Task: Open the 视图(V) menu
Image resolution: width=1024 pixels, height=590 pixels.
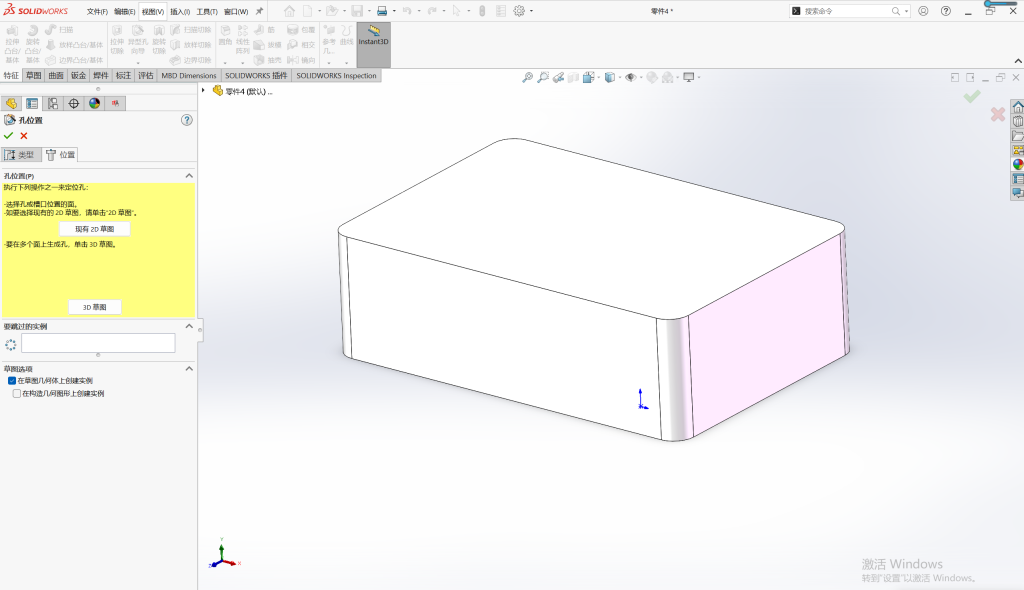Action: point(153,11)
